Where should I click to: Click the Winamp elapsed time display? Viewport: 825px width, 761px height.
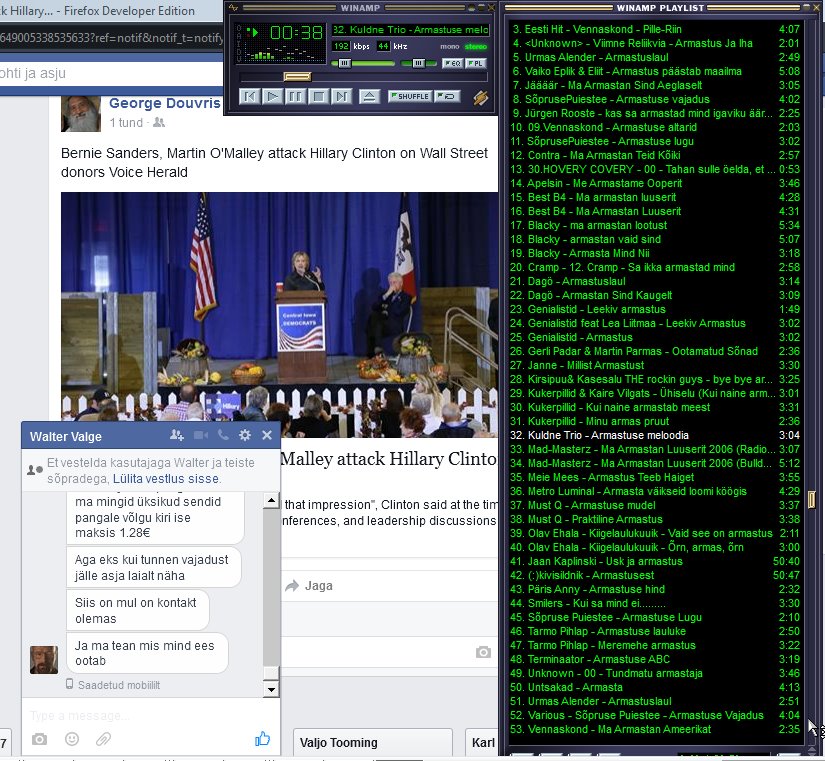point(296,33)
